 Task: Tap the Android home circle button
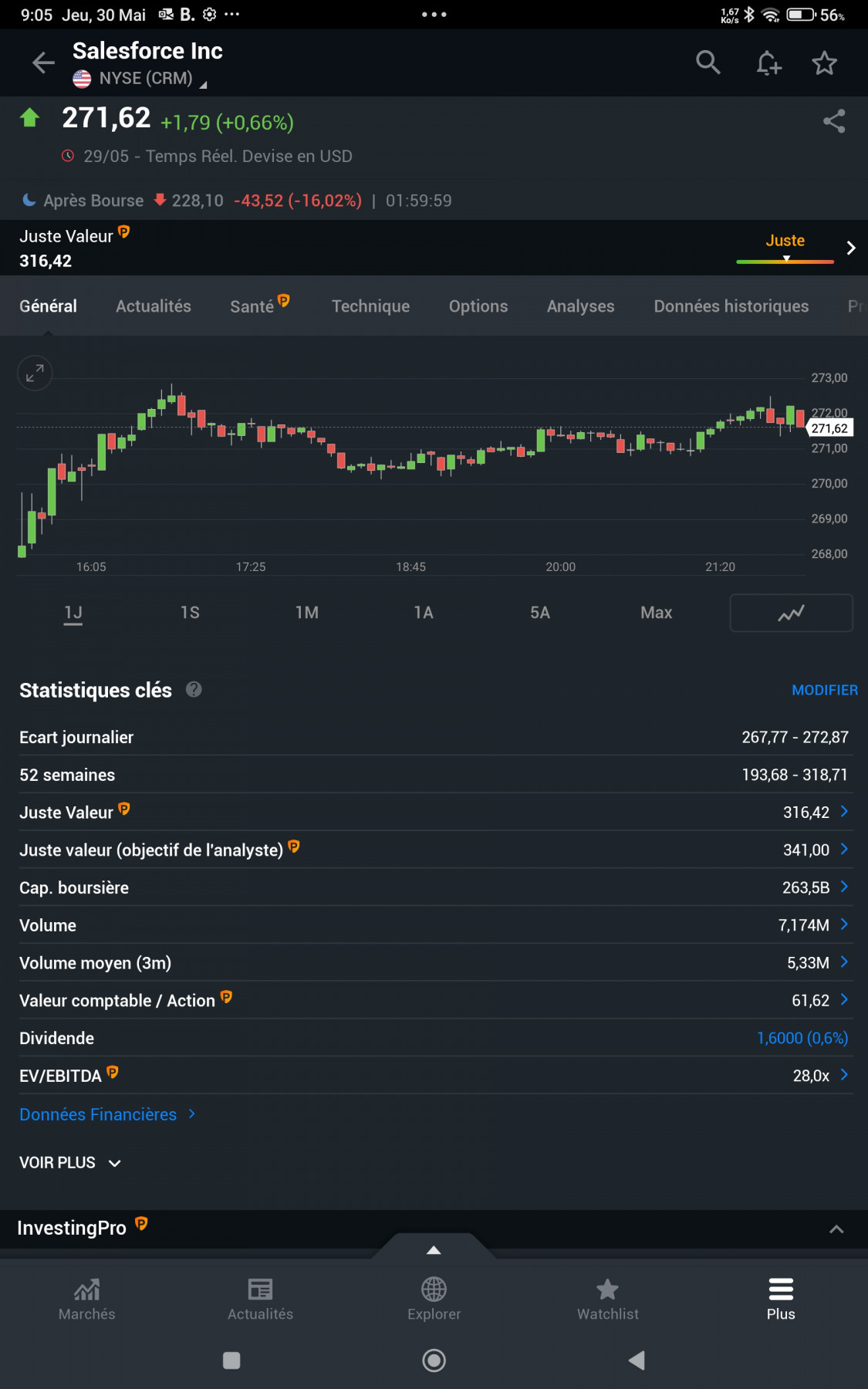pos(434,1360)
